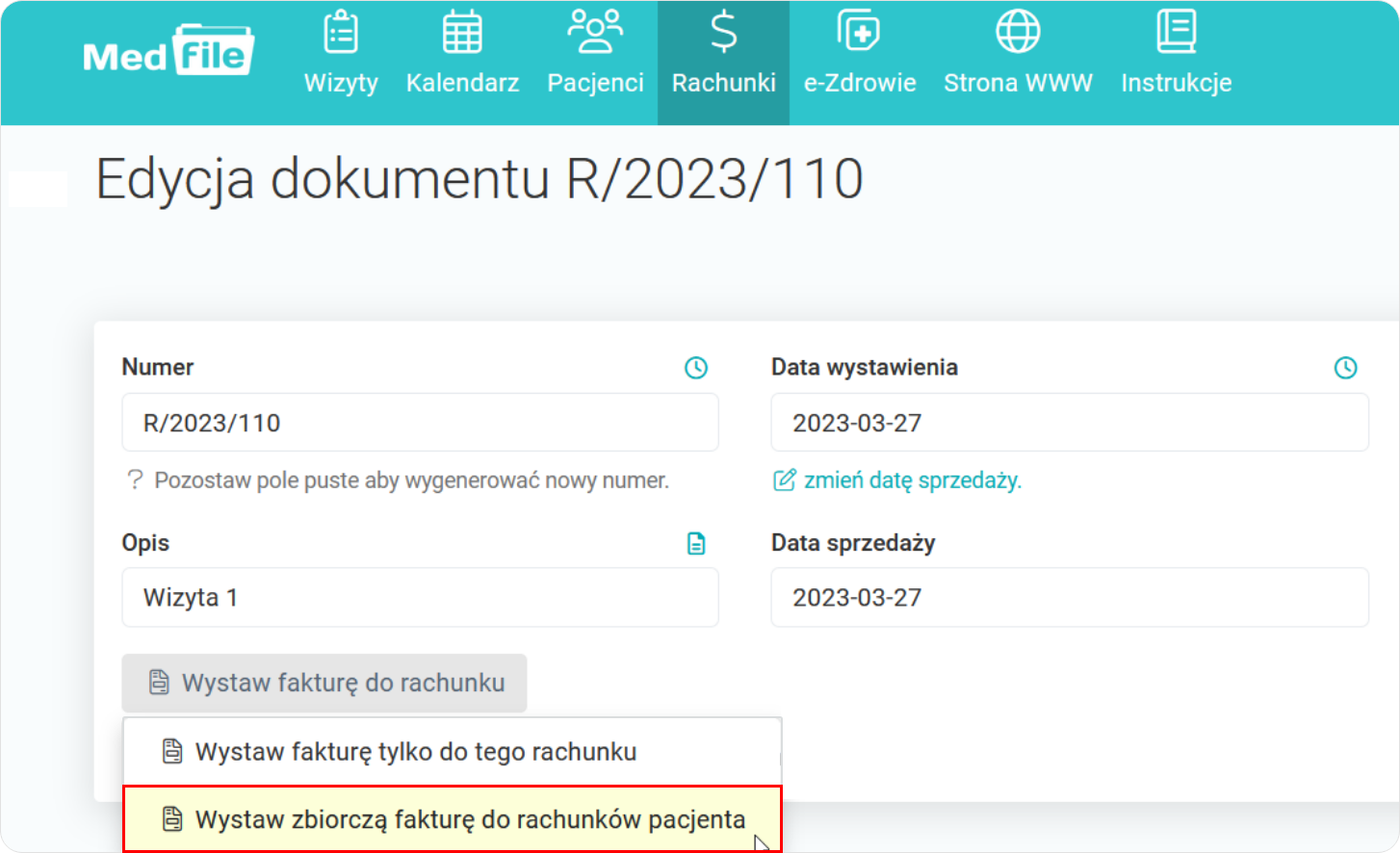The height and width of the screenshot is (853, 1400).
Task: Open the Wizyty clipboard icon
Action: [341, 32]
